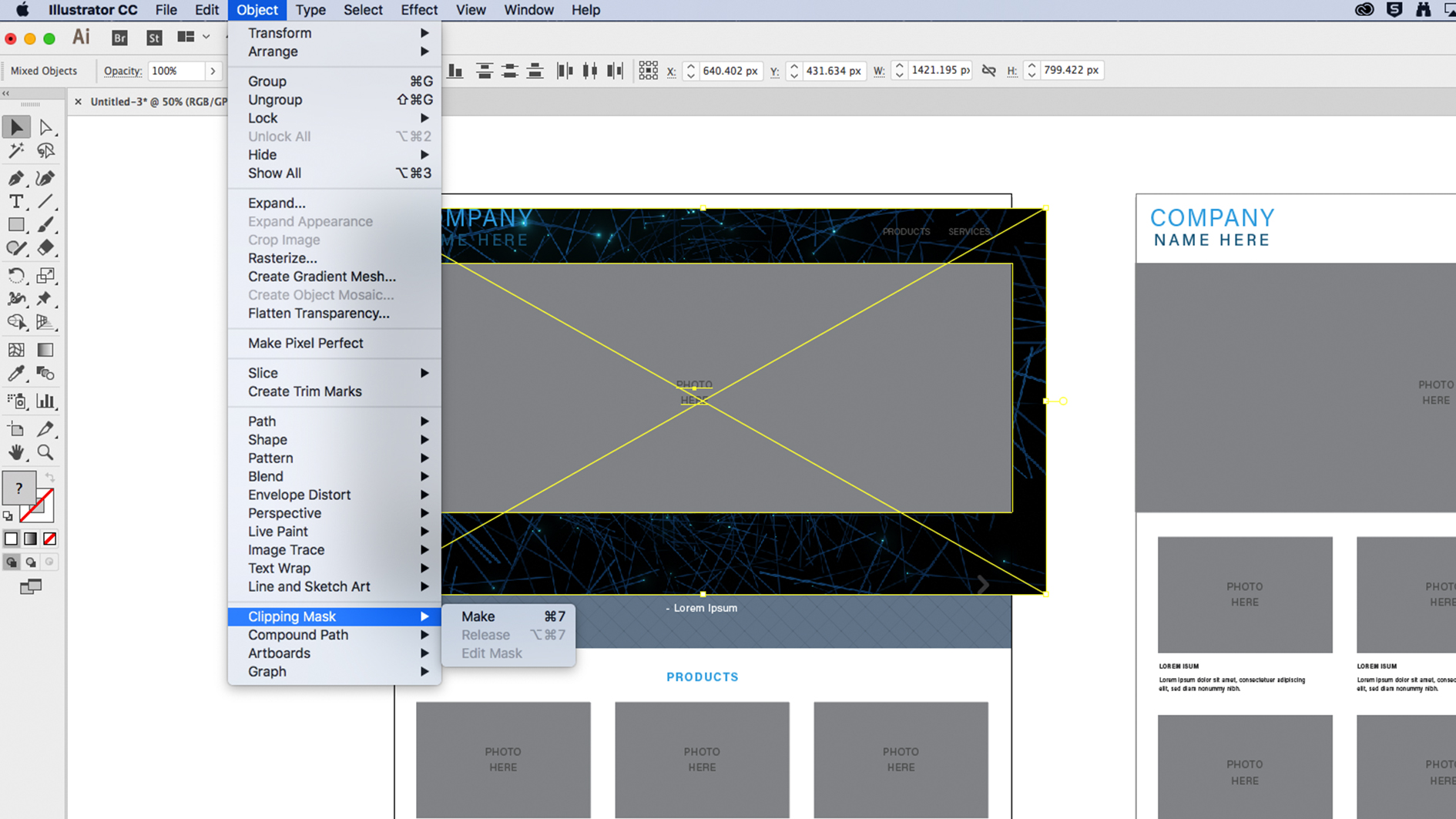Set paint mode to Color
The height and width of the screenshot is (819, 1456).
[11, 539]
